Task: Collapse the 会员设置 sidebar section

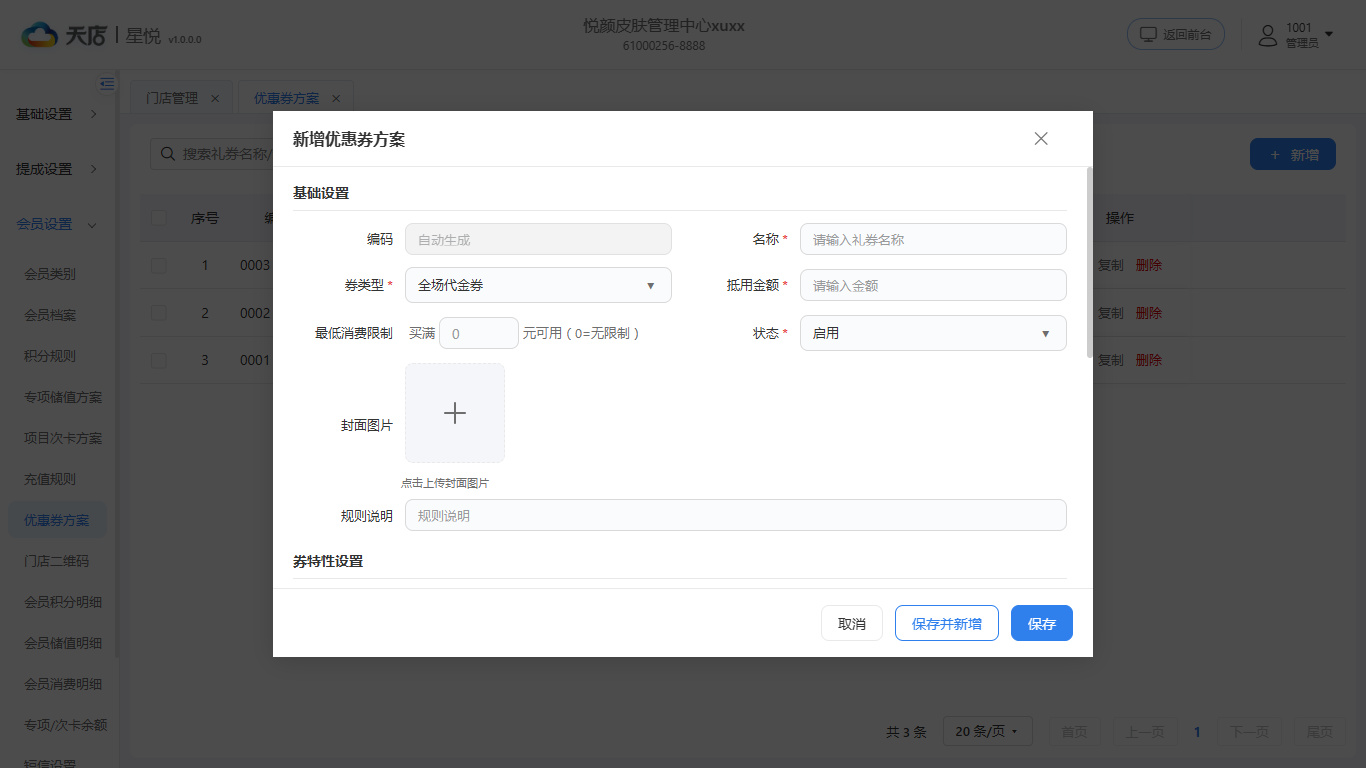Action: pyautogui.click(x=58, y=224)
